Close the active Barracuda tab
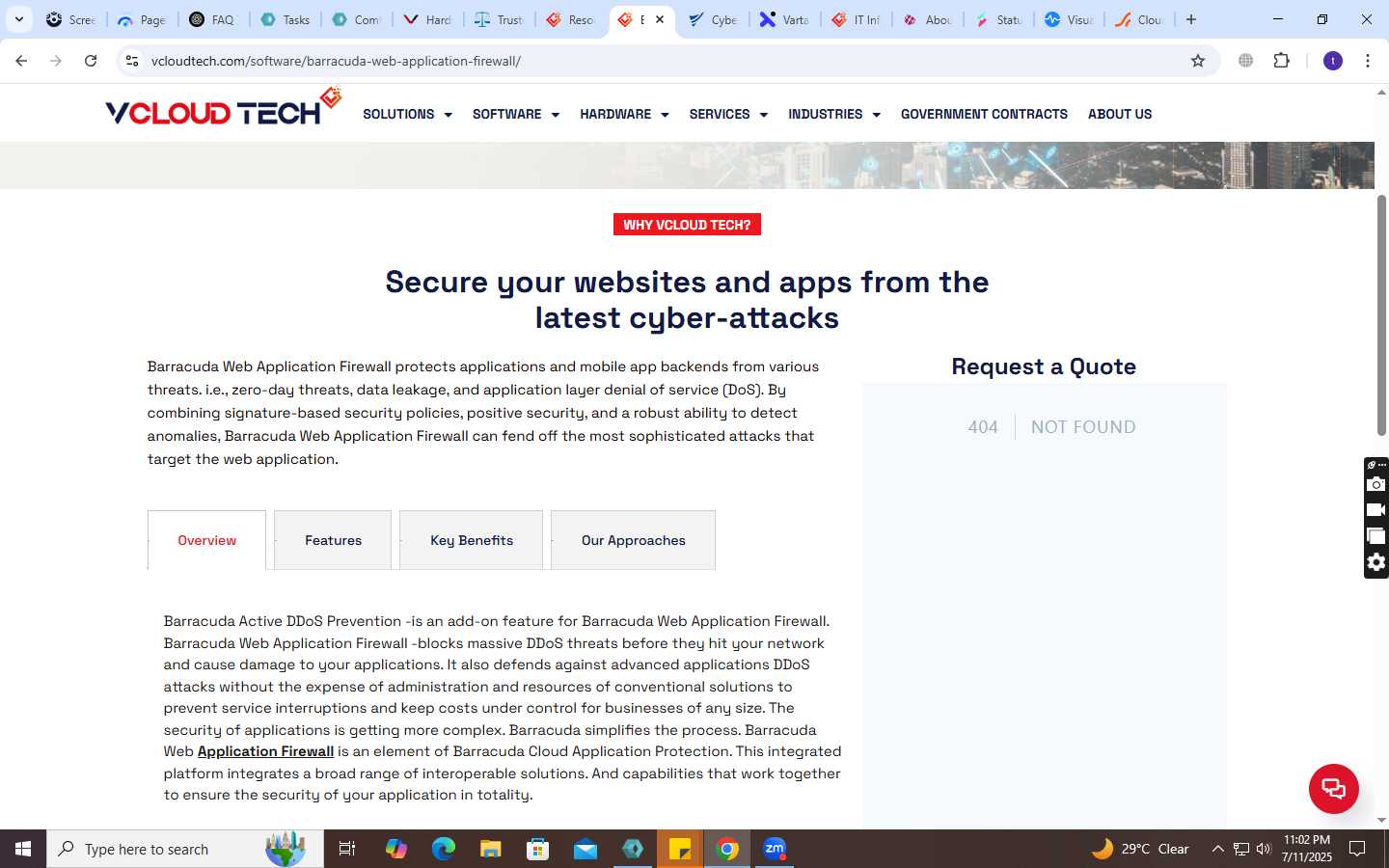The width and height of the screenshot is (1389, 868). (x=660, y=19)
